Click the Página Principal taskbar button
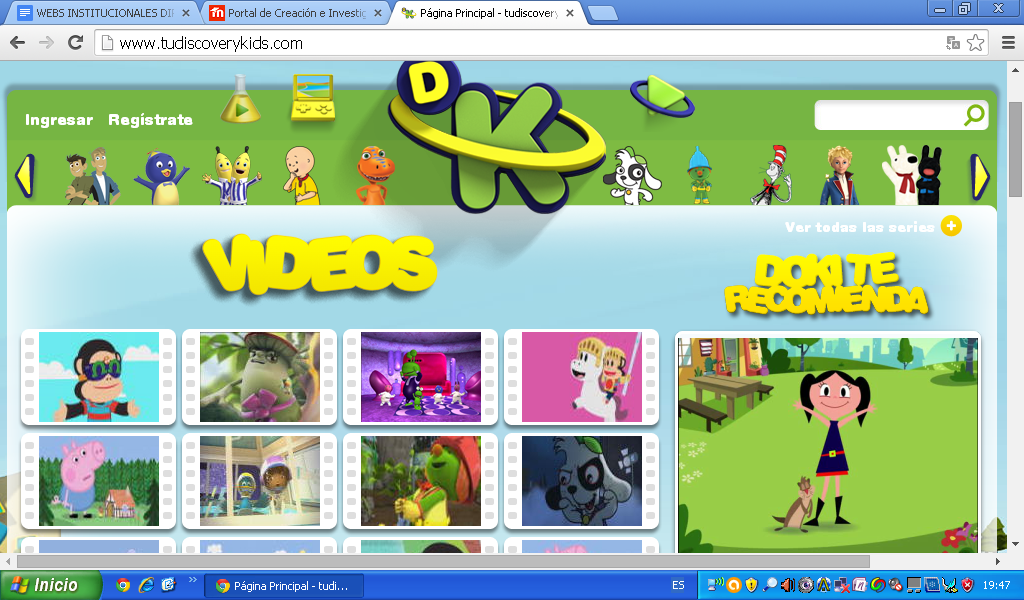1024x600 pixels. 283,586
